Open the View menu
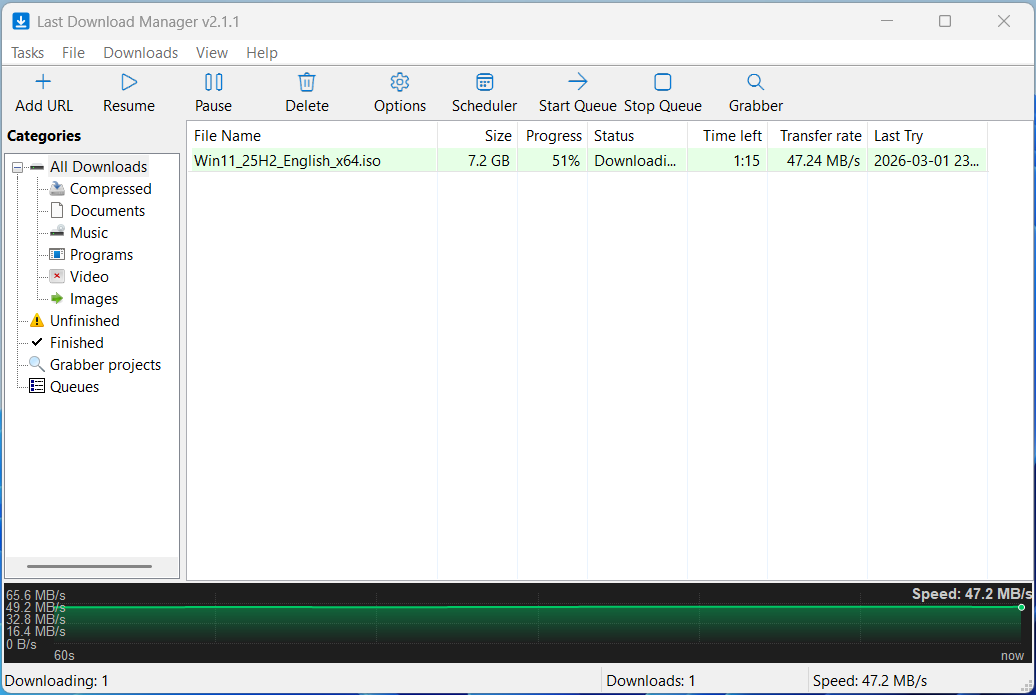Viewport: 1036px width, 695px height. [x=211, y=53]
